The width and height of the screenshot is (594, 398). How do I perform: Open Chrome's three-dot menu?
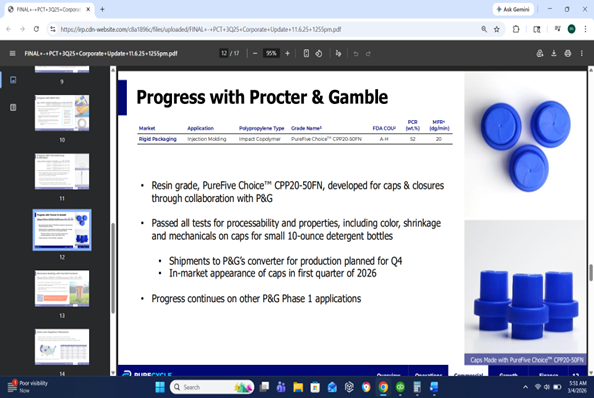coord(585,29)
